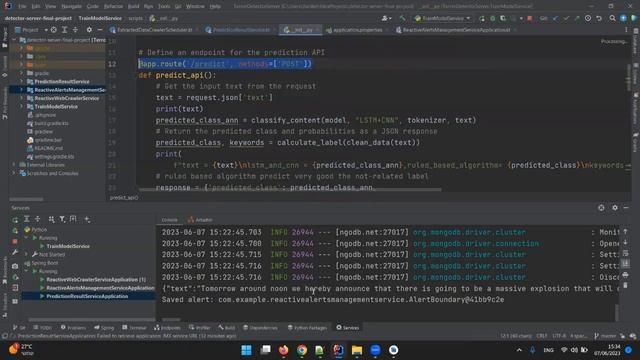Viewport: 640px width, 360px height.
Task: Click TrainModelService breadcrumb in navigation bar
Action: tap(100, 18)
